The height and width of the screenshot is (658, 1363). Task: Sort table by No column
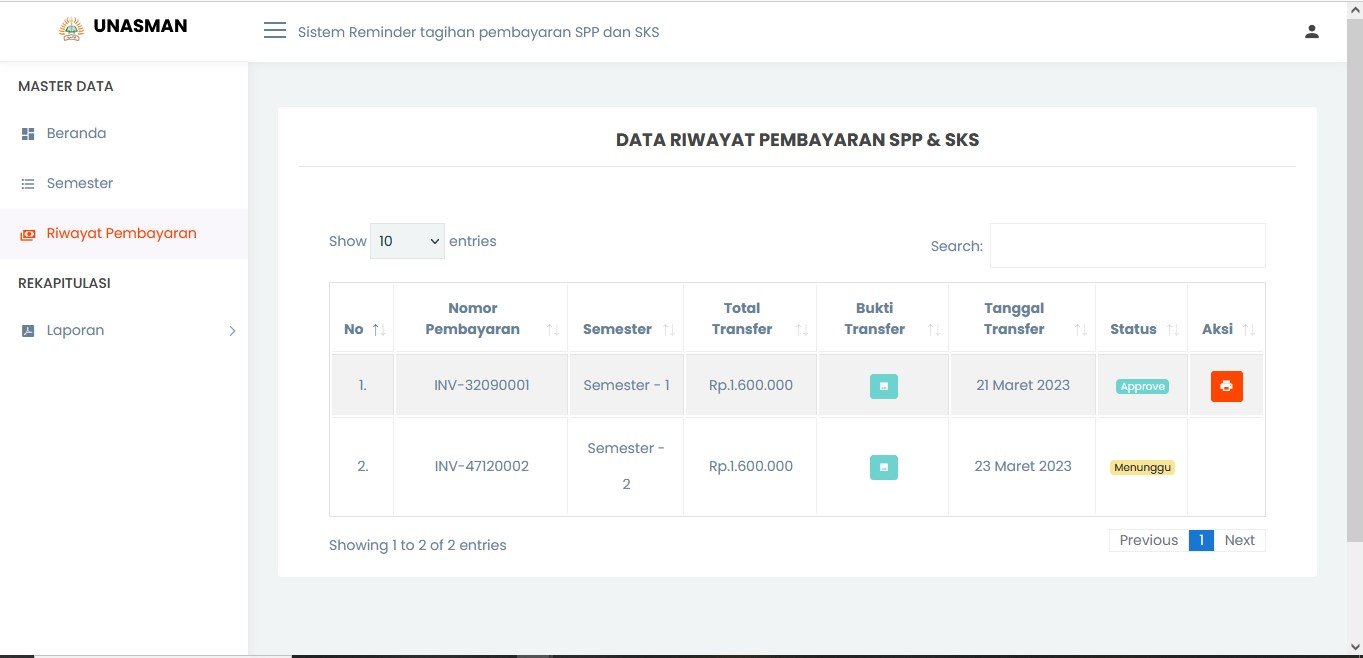point(362,329)
